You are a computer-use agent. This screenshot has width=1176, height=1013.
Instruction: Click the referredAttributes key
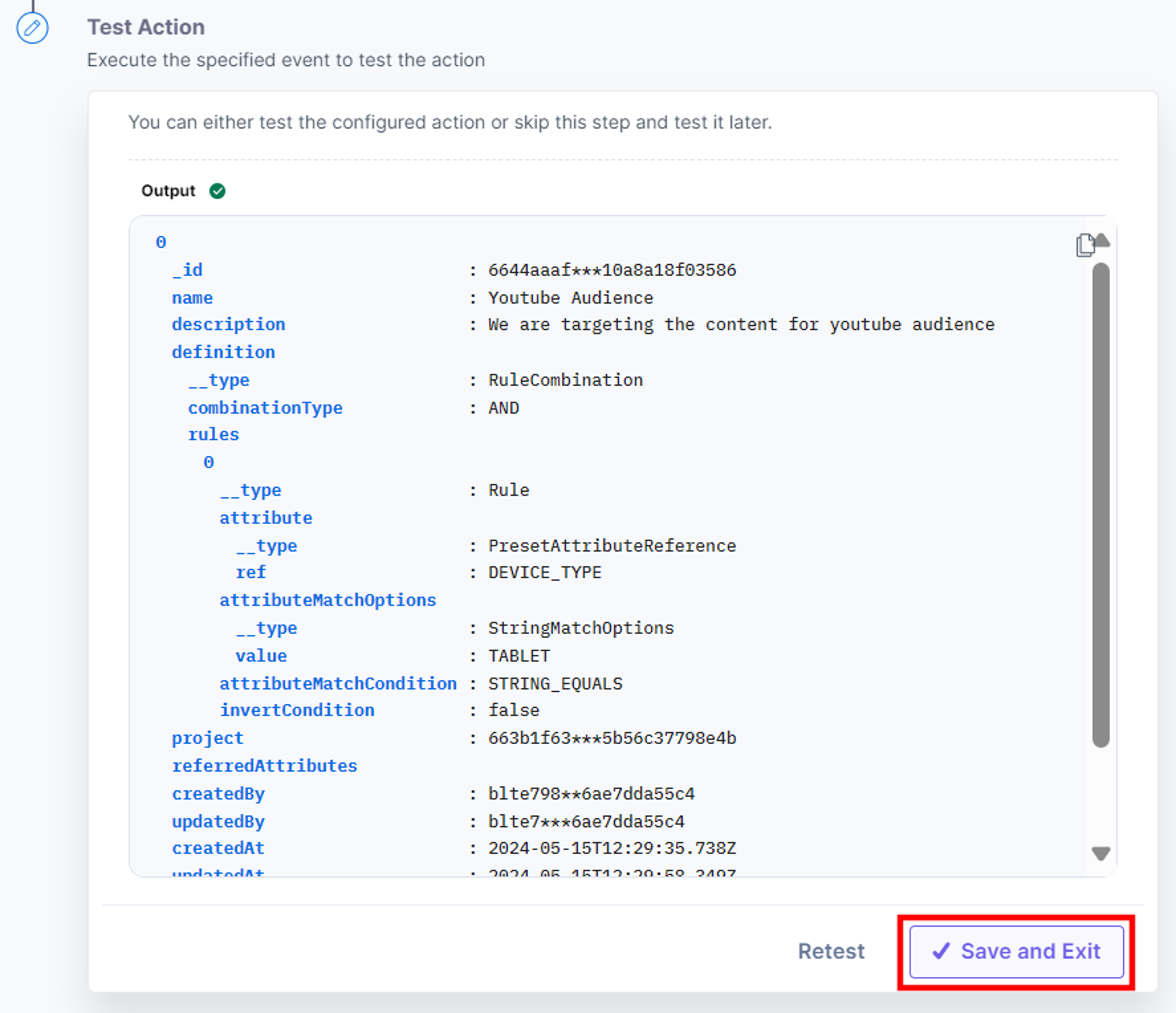pos(265,765)
